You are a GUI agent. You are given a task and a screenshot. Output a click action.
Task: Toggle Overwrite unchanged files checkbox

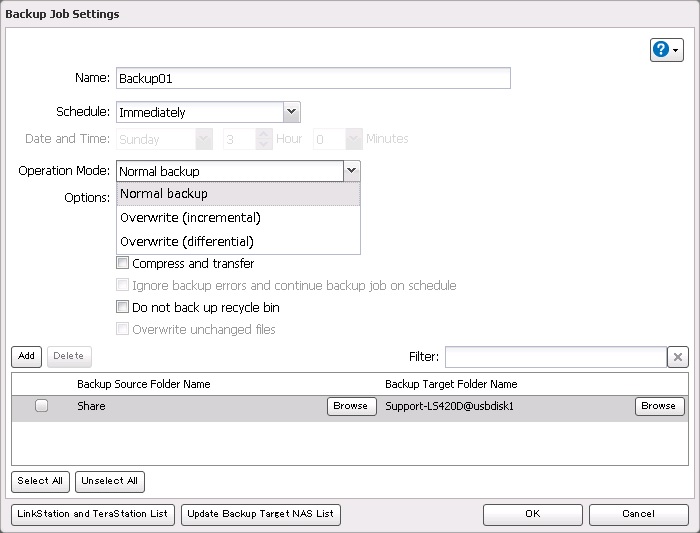pyautogui.click(x=122, y=329)
